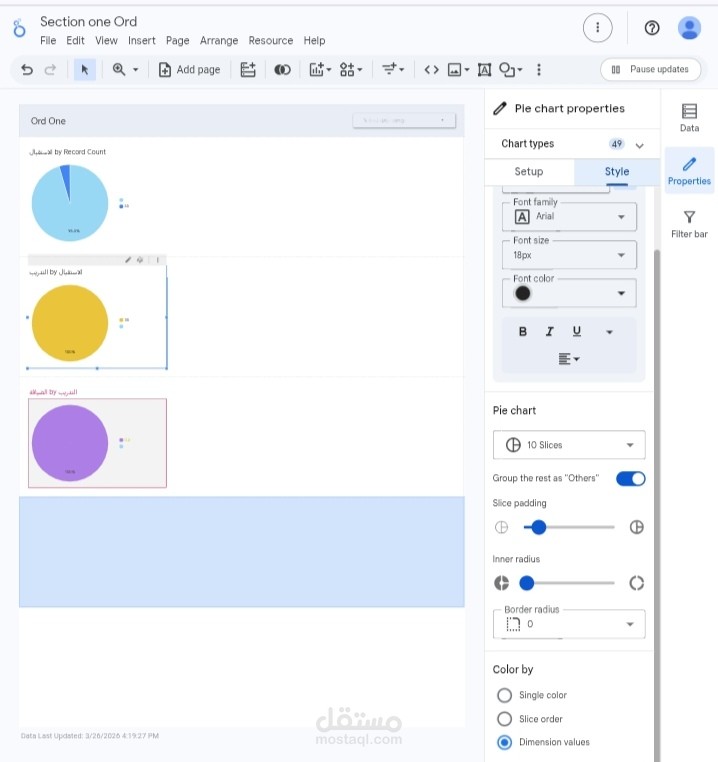Click the Blend data icon
Image resolution: width=718 pixels, height=762 pixels.
tap(282, 70)
